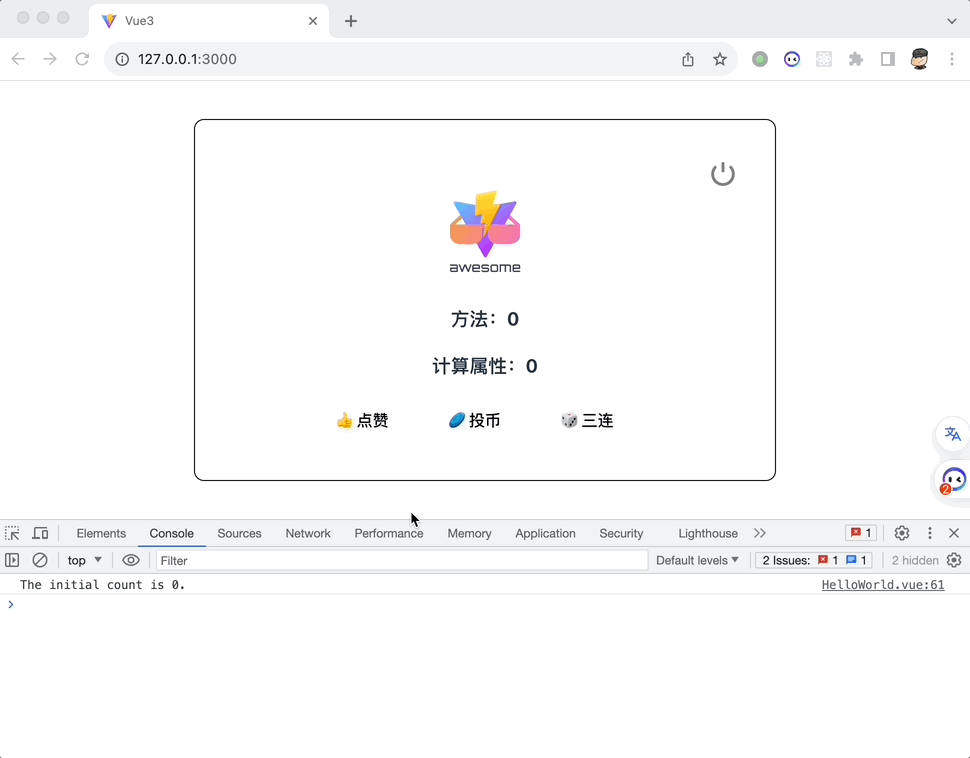The width and height of the screenshot is (970, 758).
Task: Click the '方法: 0' text
Action: pos(485,319)
